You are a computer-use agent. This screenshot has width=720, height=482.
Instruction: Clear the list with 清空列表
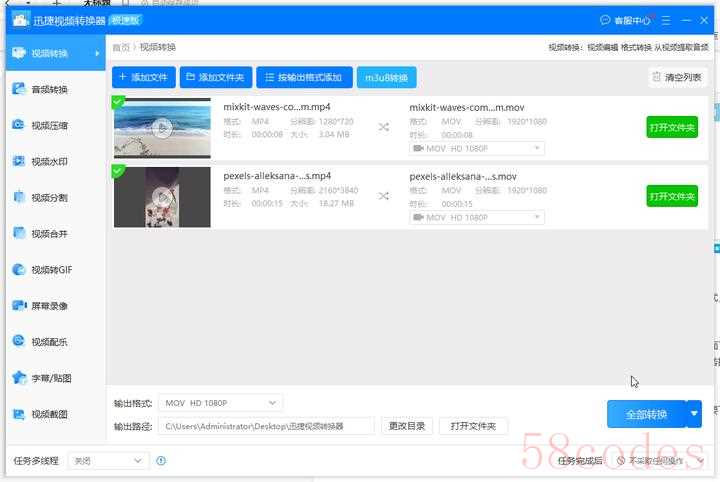[677, 77]
